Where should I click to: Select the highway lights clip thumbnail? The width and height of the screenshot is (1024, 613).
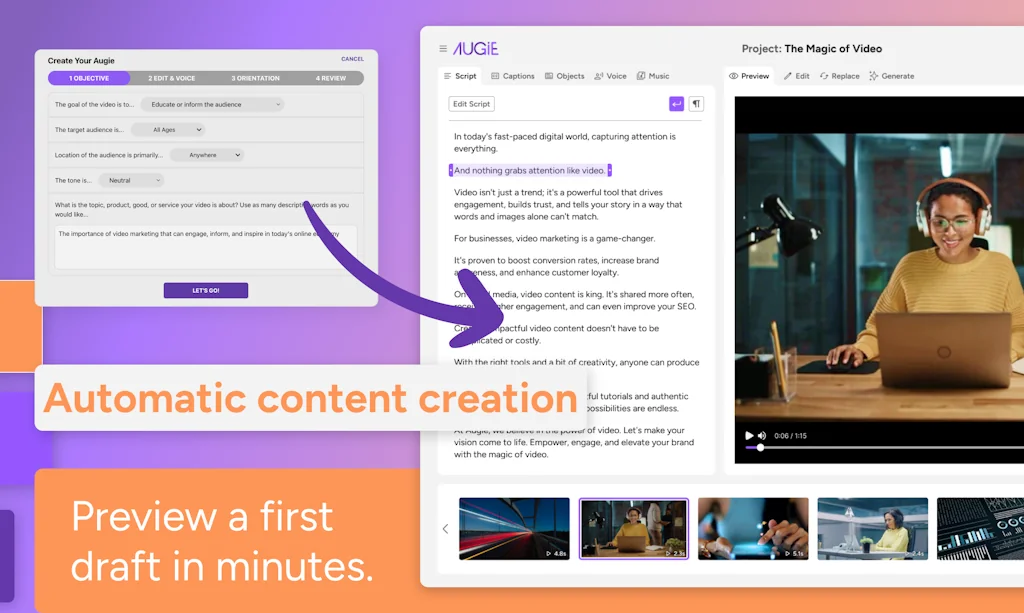[514, 529]
